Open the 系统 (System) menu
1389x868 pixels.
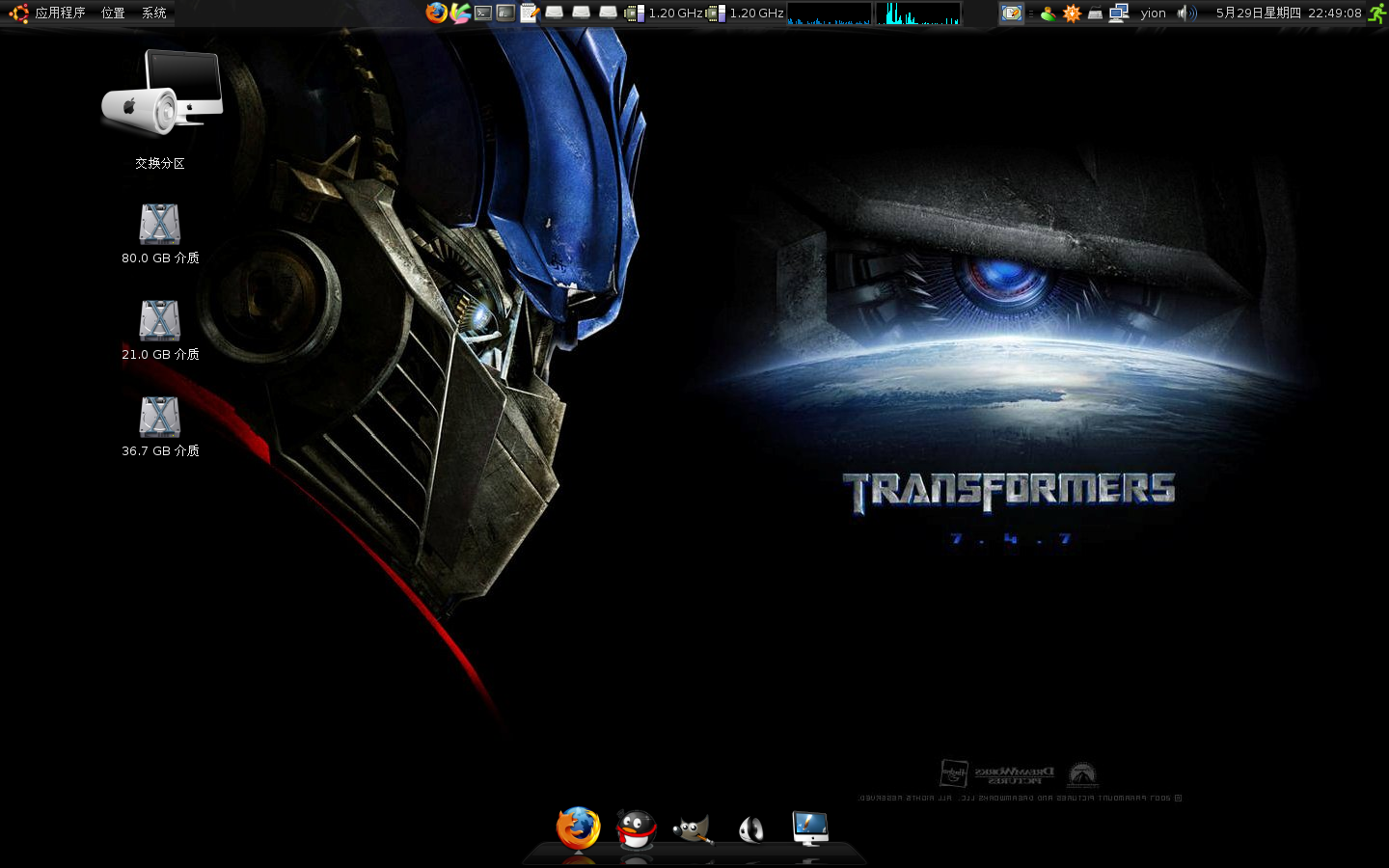pyautogui.click(x=153, y=13)
